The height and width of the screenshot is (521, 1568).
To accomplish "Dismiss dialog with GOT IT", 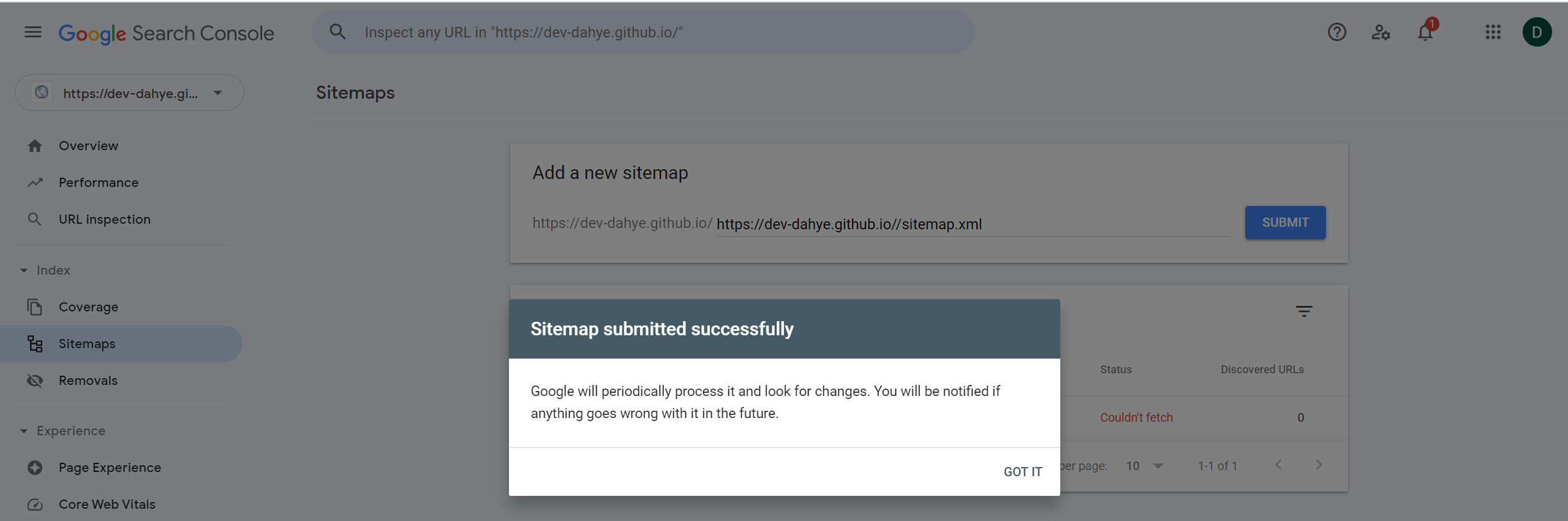I will 1022,472.
